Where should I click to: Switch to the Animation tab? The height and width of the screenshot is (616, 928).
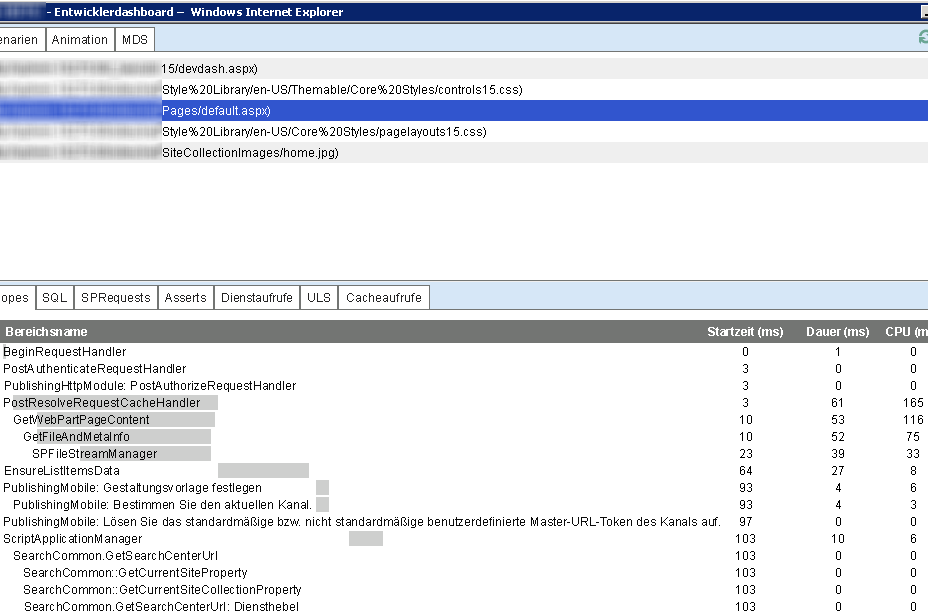point(79,39)
